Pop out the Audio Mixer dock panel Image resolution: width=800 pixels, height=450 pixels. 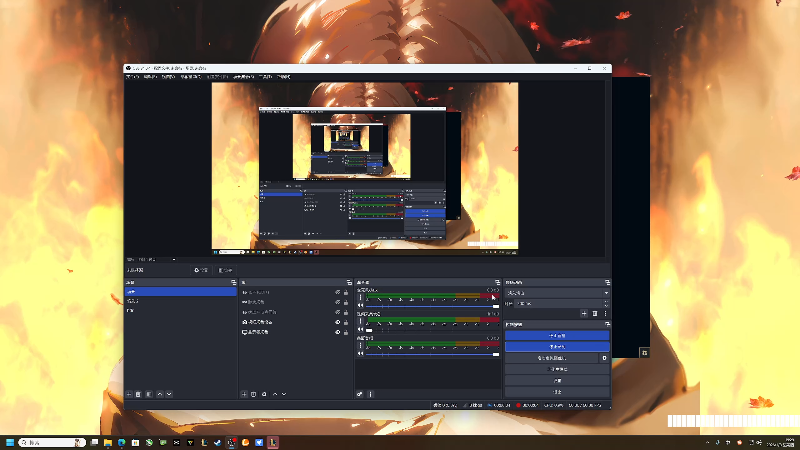pyautogui.click(x=497, y=283)
